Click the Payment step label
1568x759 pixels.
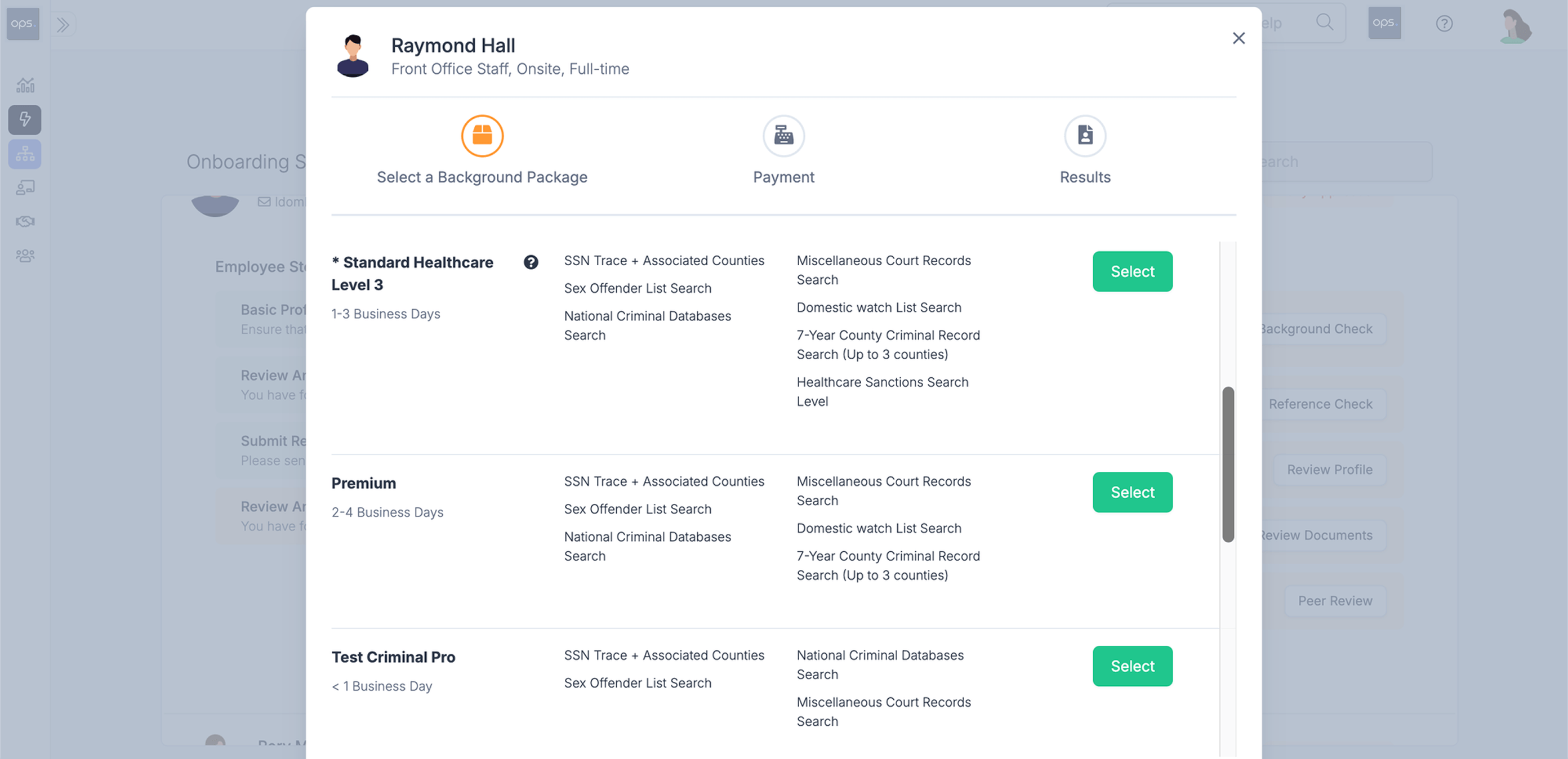pos(783,177)
